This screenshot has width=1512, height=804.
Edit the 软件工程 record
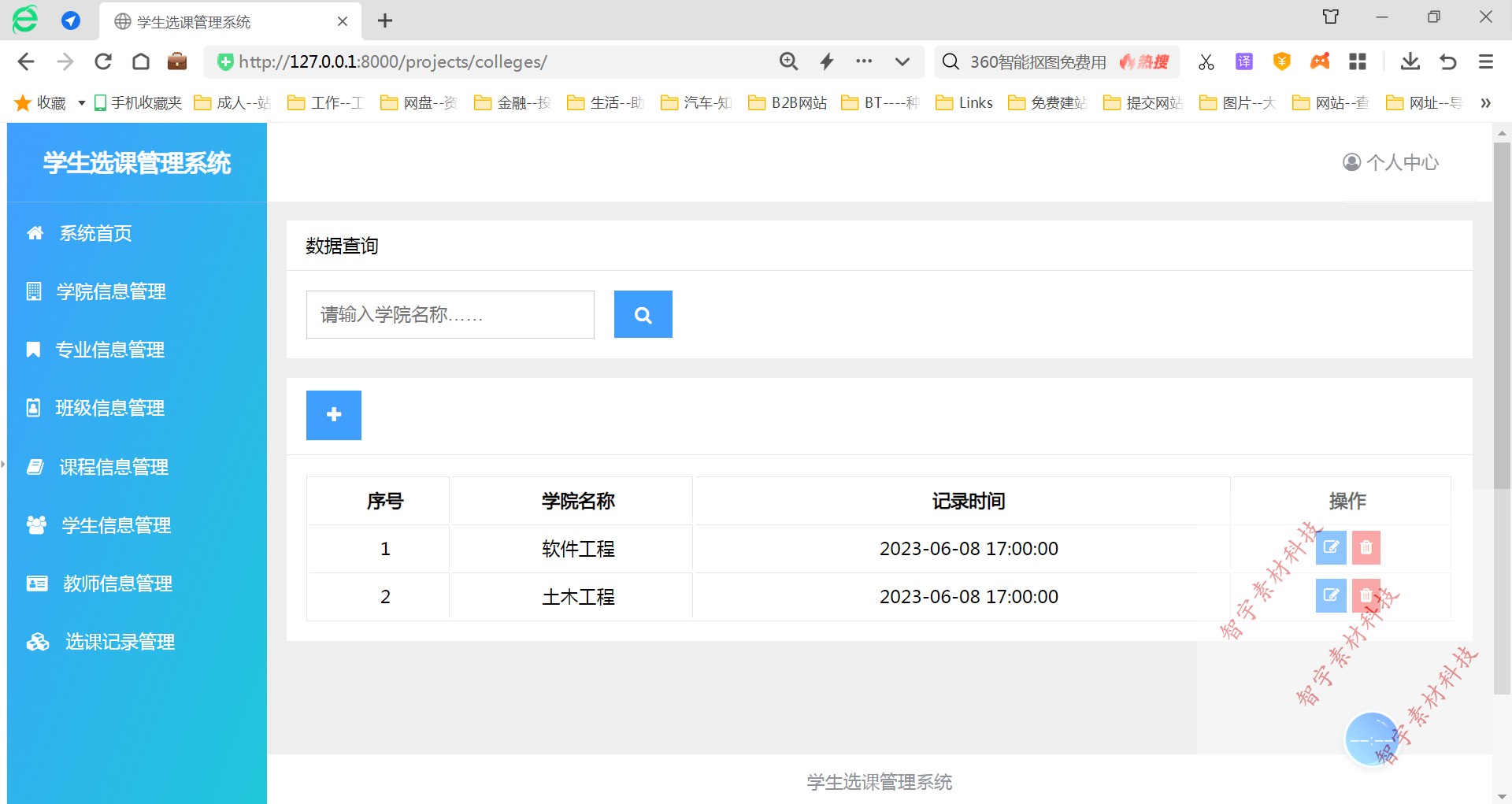click(1331, 548)
